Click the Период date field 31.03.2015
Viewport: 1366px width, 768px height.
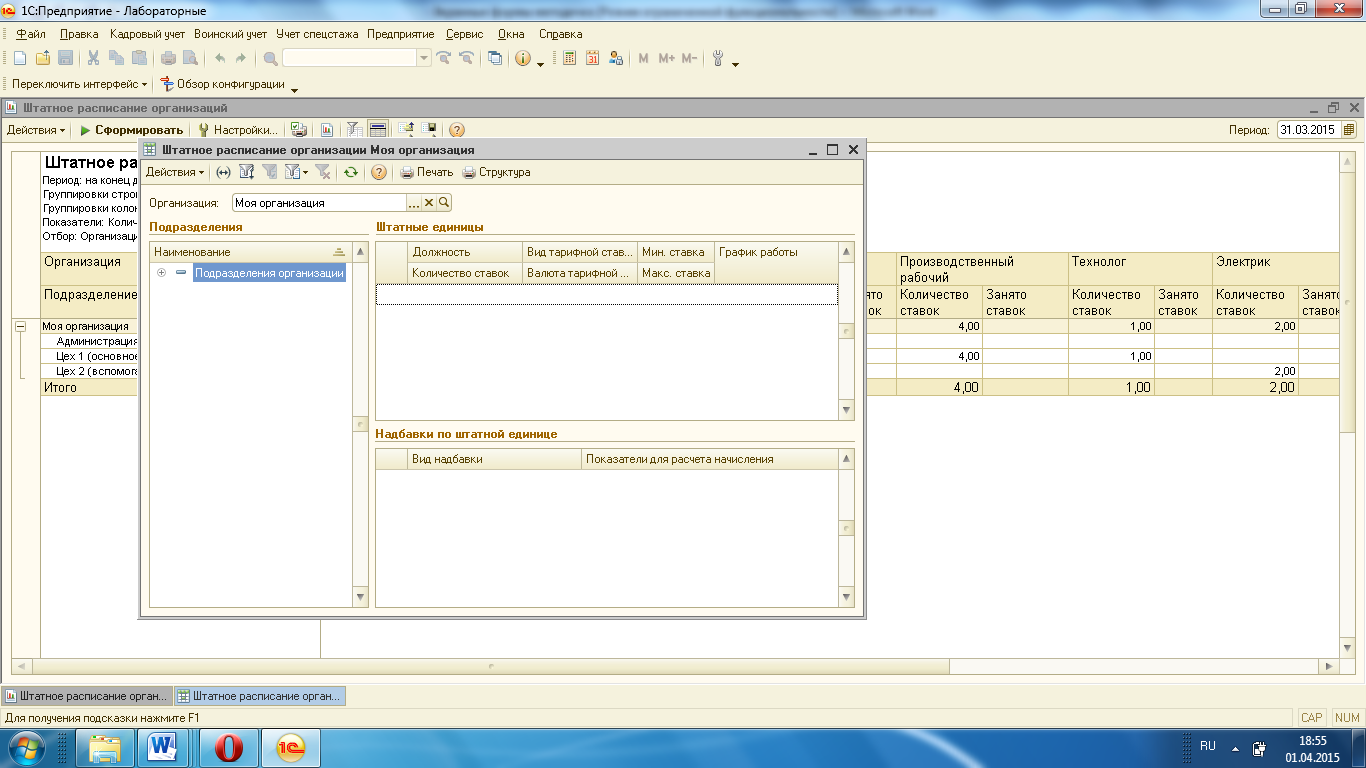pyautogui.click(x=1308, y=130)
